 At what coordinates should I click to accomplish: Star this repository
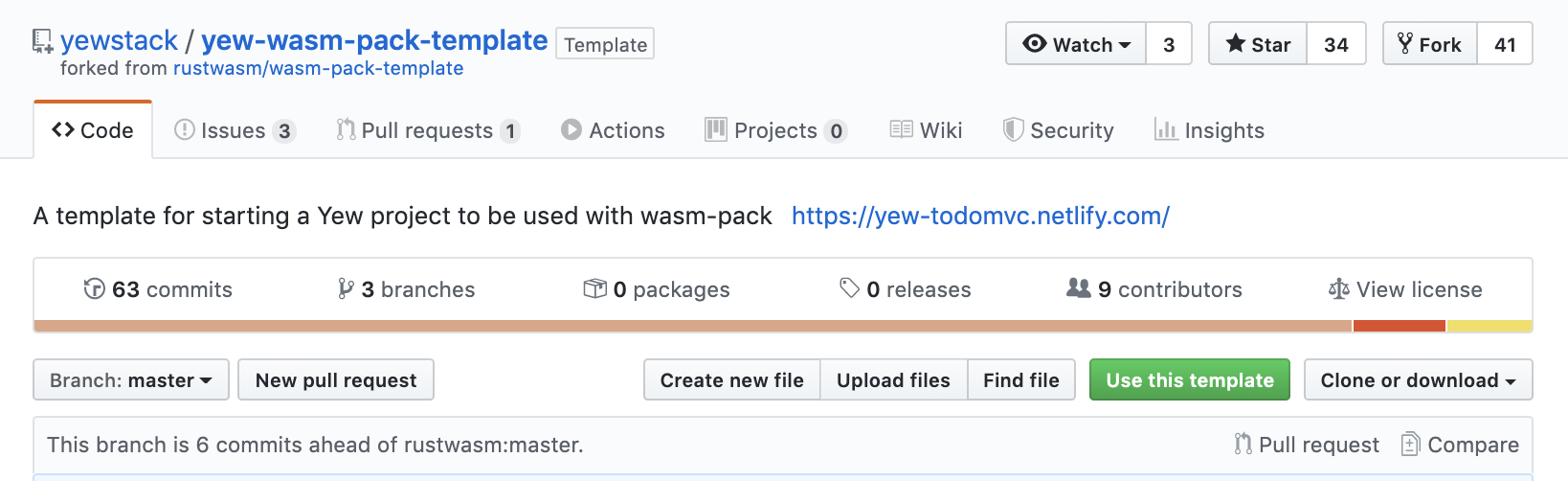point(1258,44)
